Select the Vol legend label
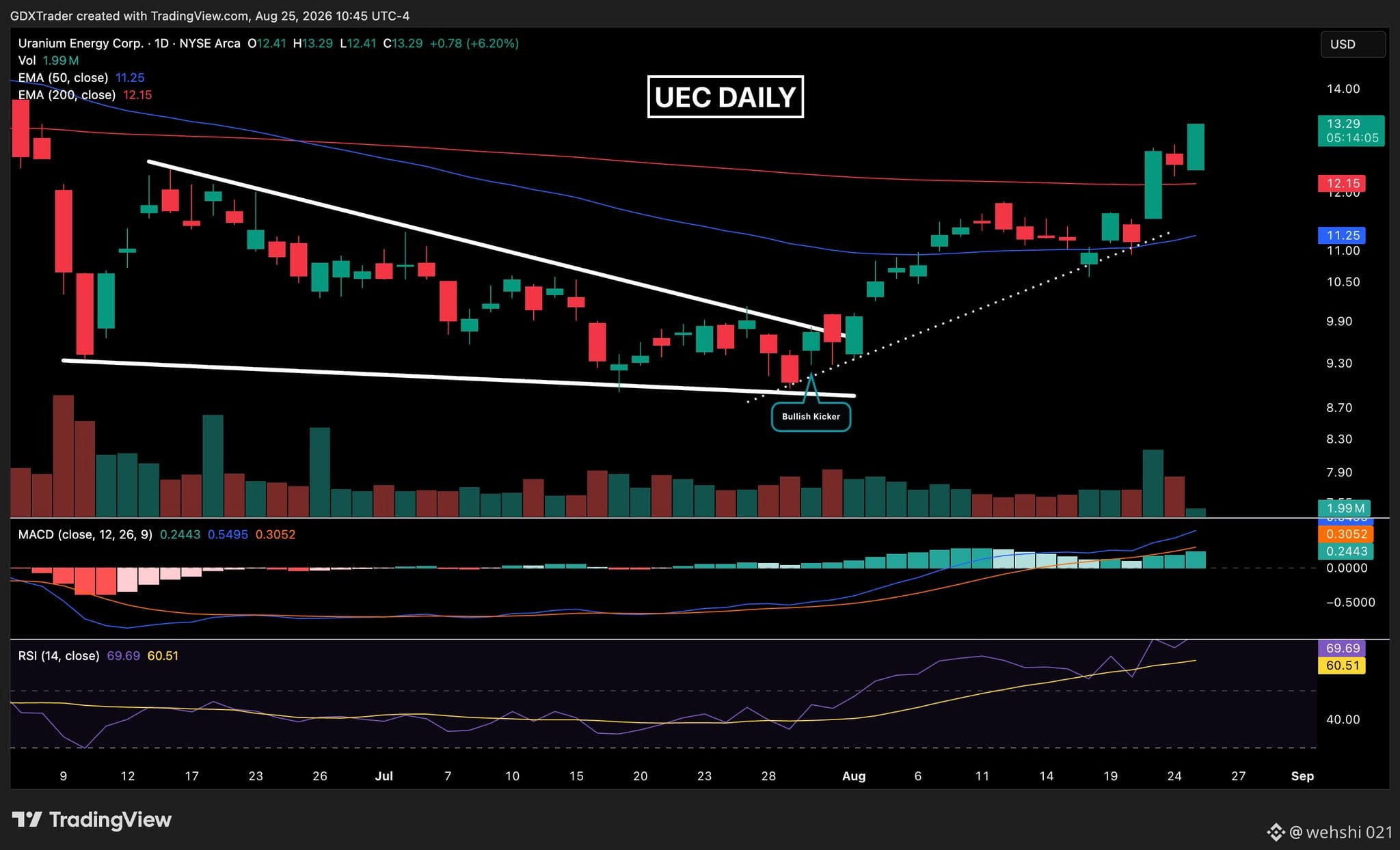 [x=27, y=60]
